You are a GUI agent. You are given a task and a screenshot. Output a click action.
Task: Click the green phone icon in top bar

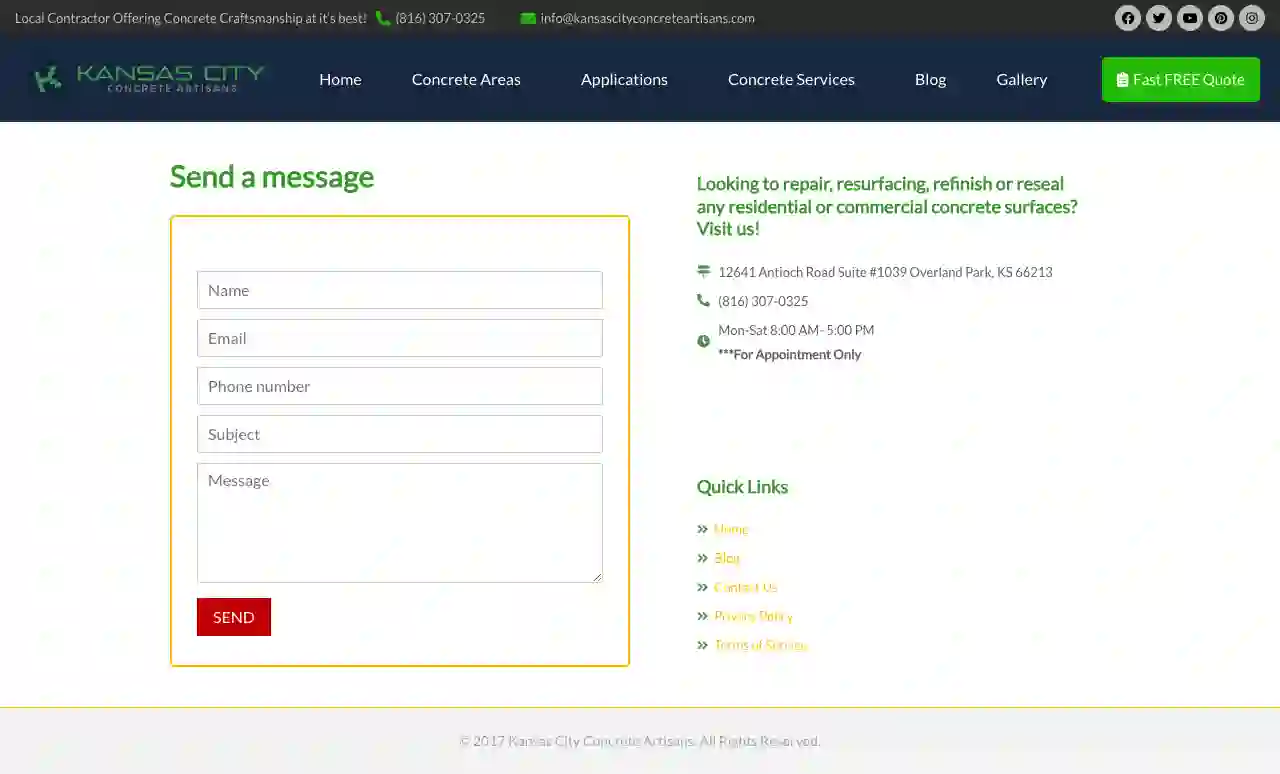pos(383,18)
